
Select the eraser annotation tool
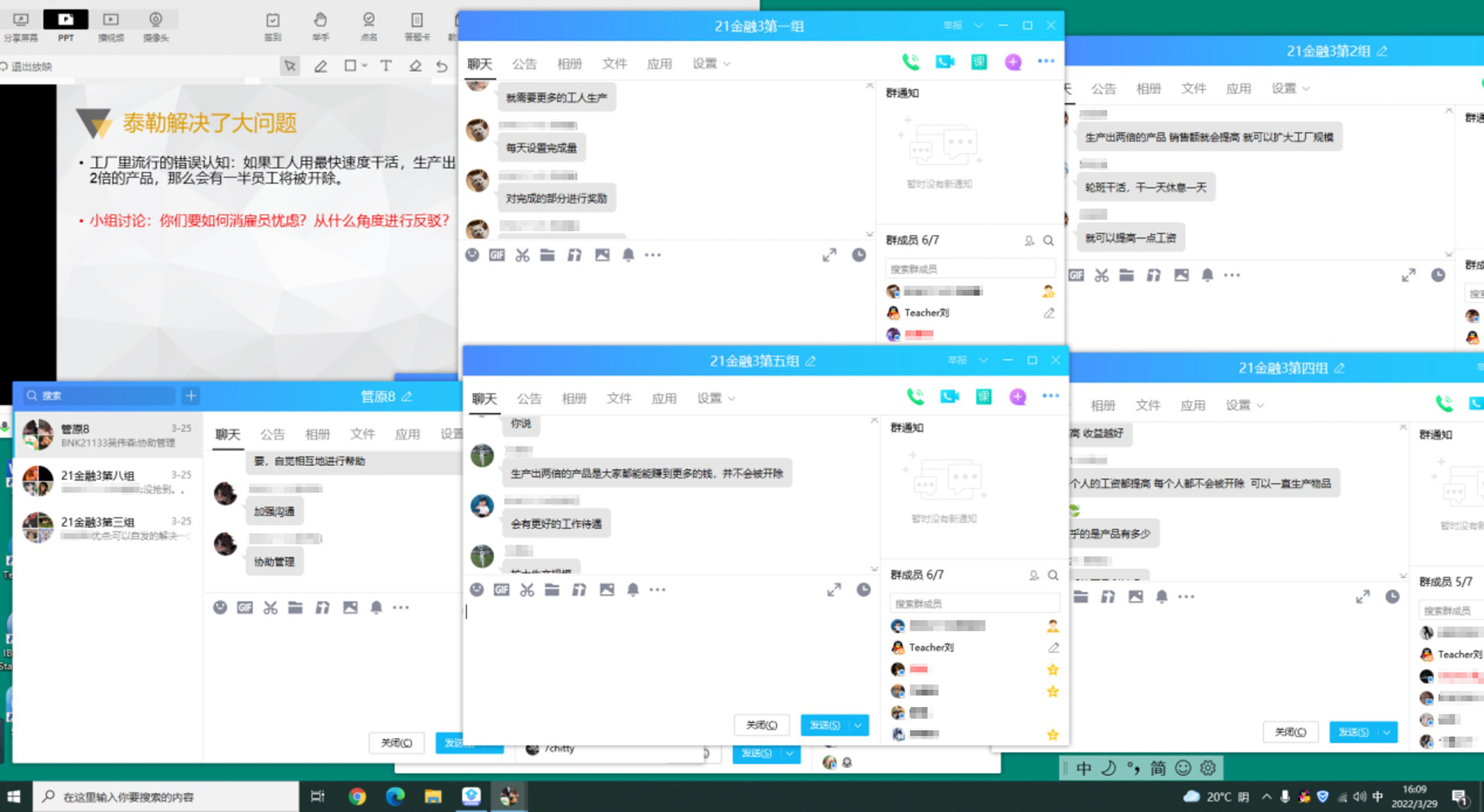(x=415, y=66)
